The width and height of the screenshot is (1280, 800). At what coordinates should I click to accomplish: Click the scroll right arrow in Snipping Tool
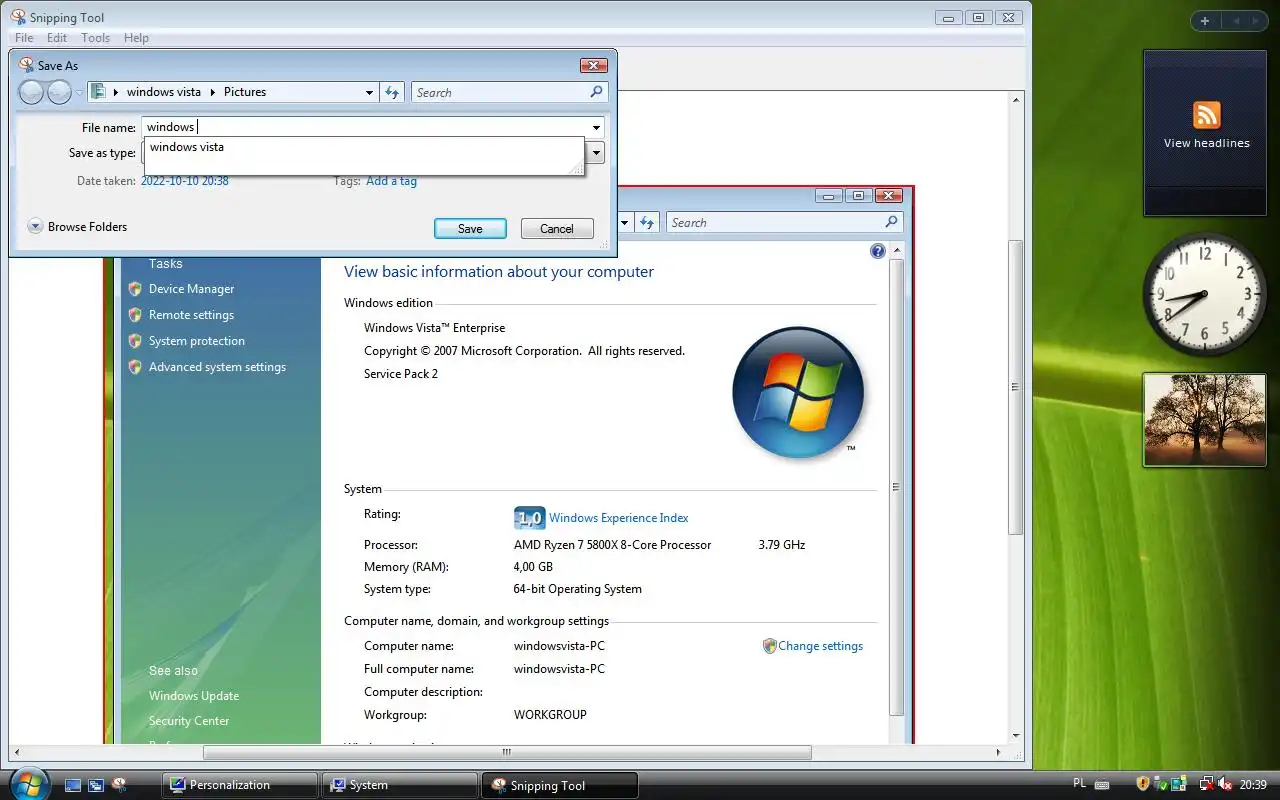[998, 752]
